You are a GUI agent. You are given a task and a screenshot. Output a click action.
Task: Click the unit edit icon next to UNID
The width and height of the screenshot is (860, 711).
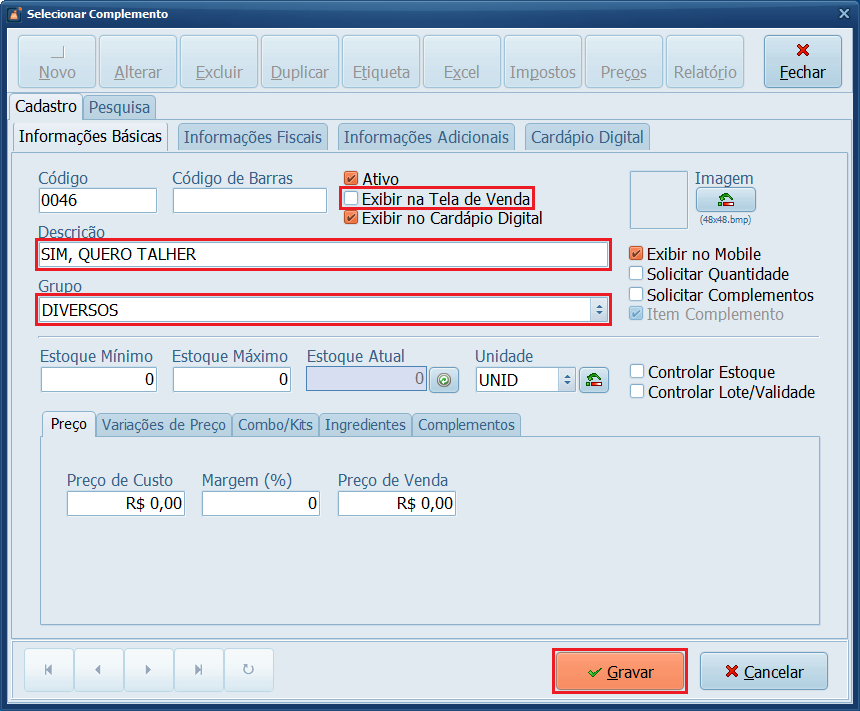594,380
